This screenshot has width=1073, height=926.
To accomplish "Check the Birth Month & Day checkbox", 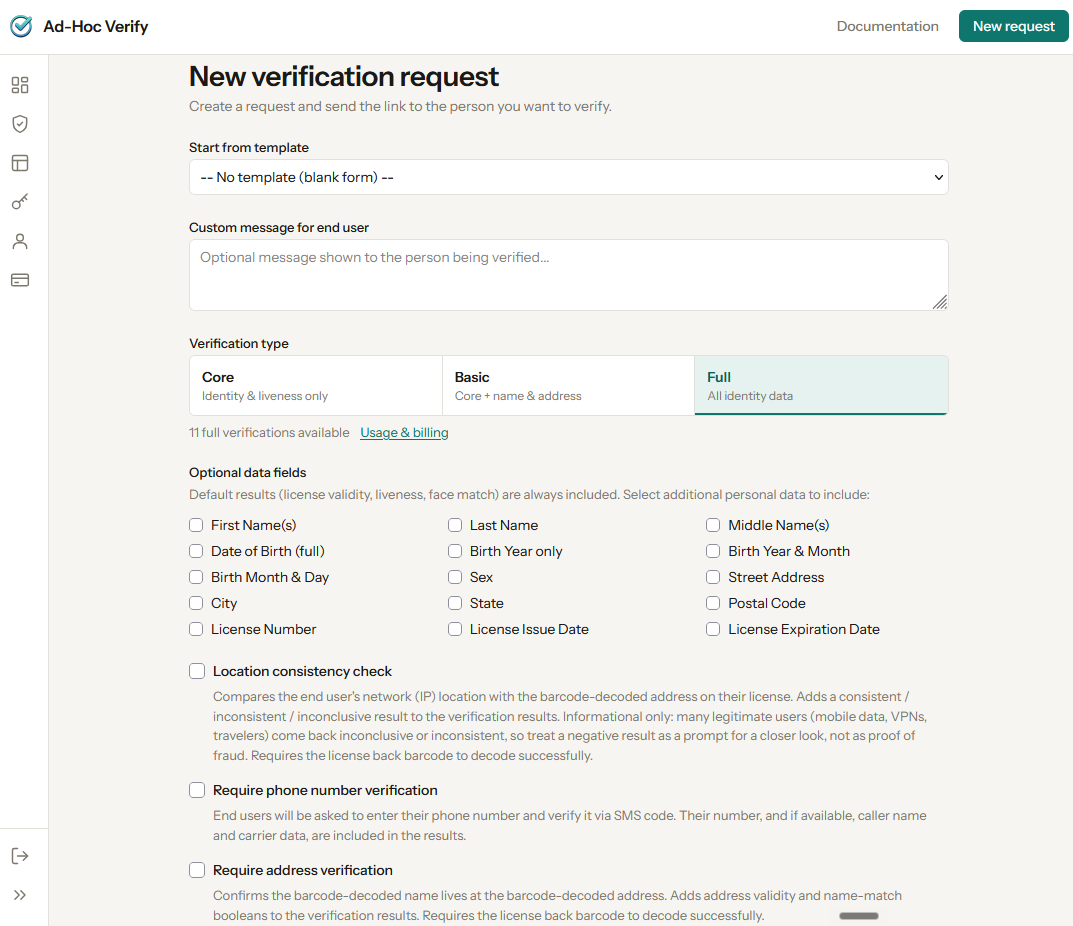I will pyautogui.click(x=196, y=577).
